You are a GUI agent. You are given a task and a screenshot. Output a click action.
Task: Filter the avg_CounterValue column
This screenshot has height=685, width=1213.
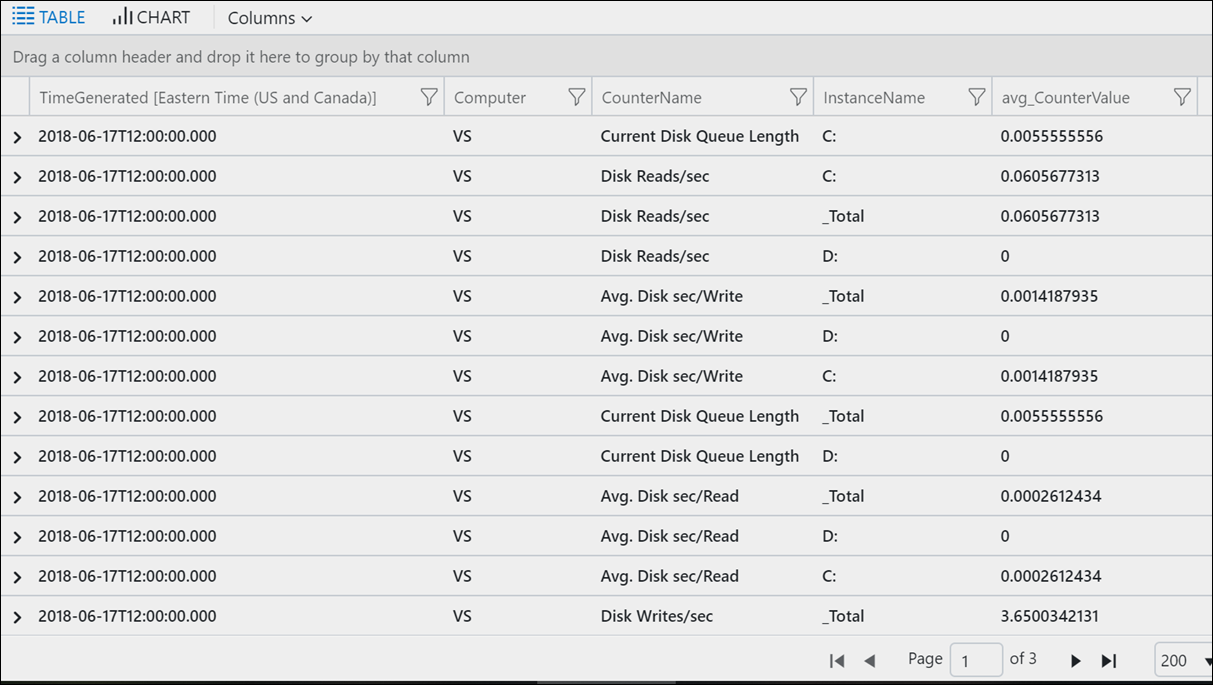1182,97
